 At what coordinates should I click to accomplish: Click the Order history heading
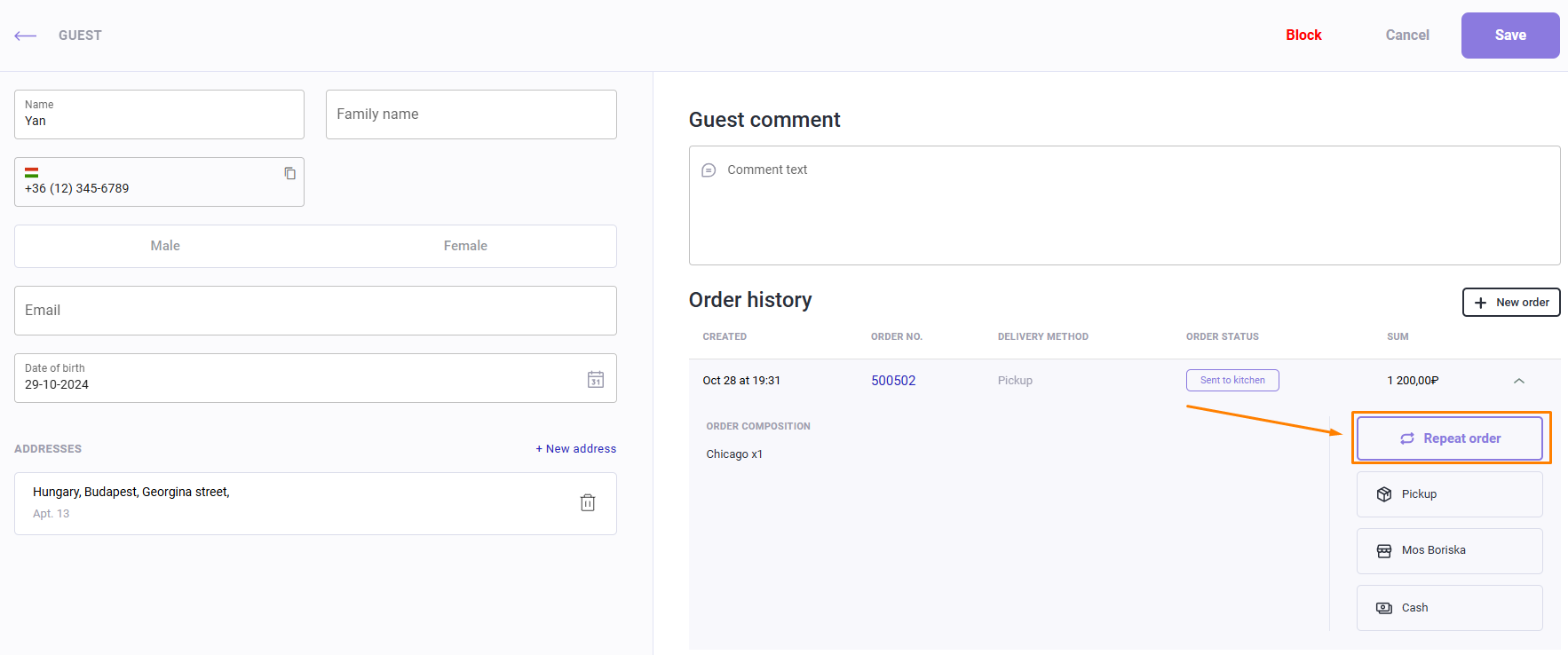coord(750,300)
